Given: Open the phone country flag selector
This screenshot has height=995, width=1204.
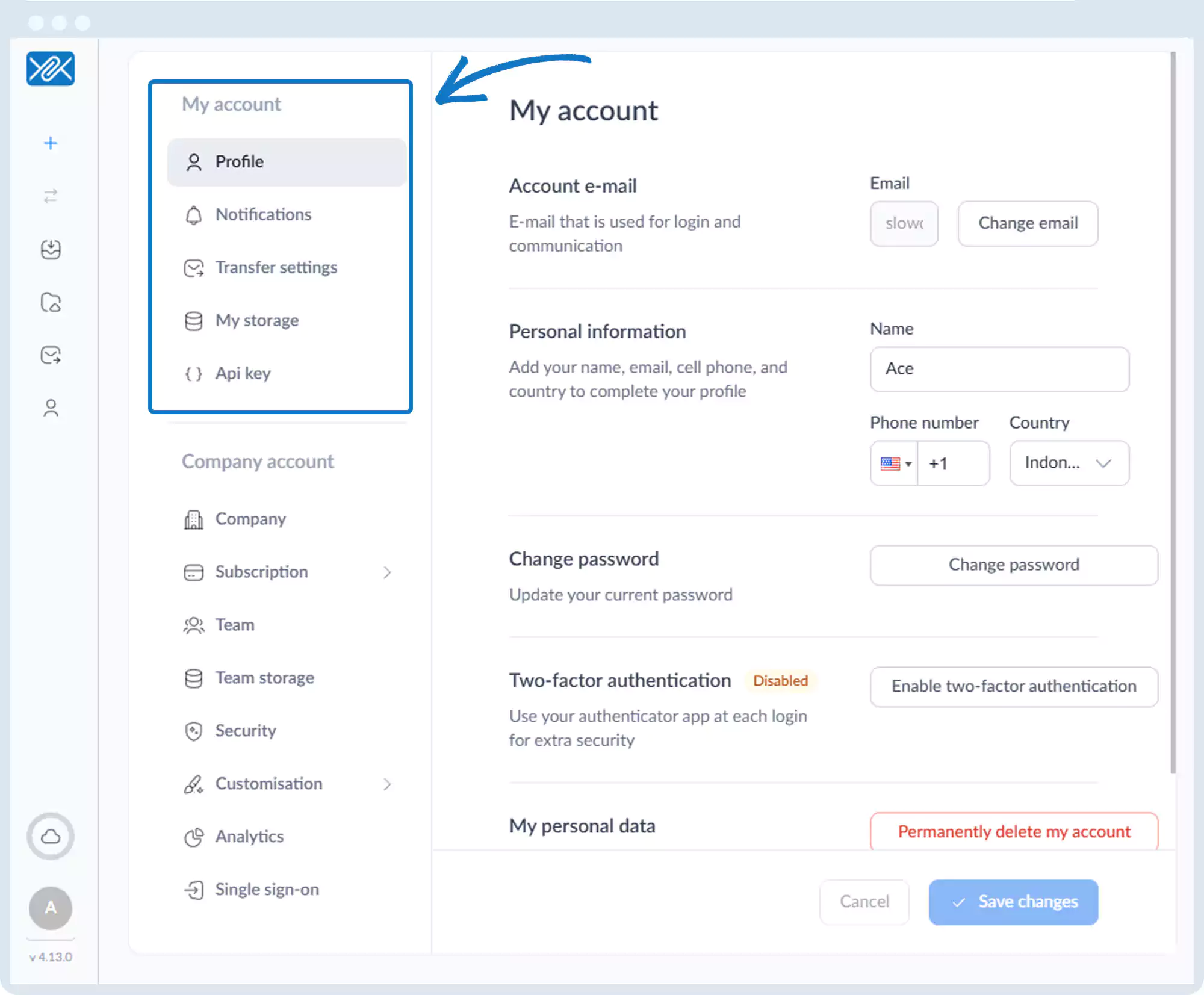Looking at the screenshot, I should pyautogui.click(x=895, y=463).
